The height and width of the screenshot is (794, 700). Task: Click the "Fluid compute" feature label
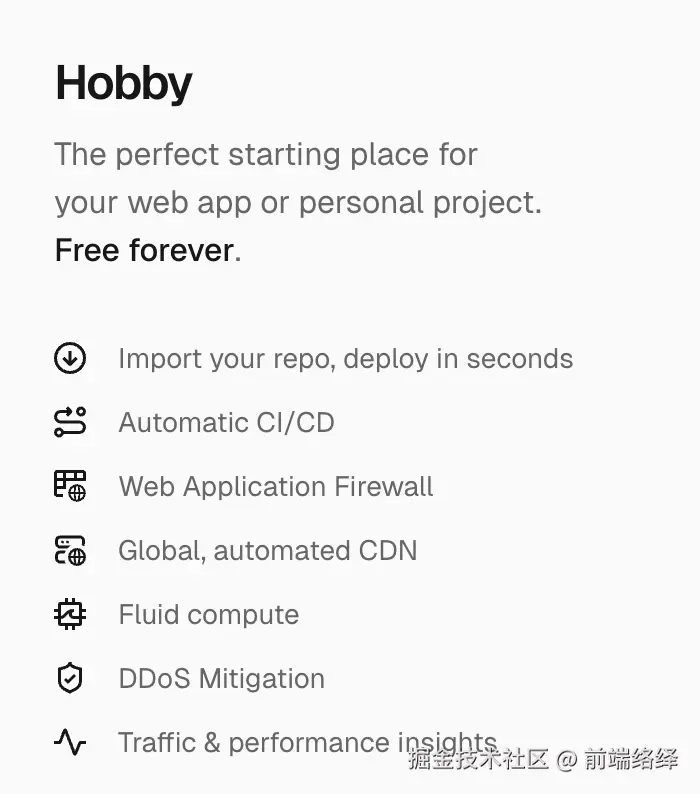tap(208, 614)
